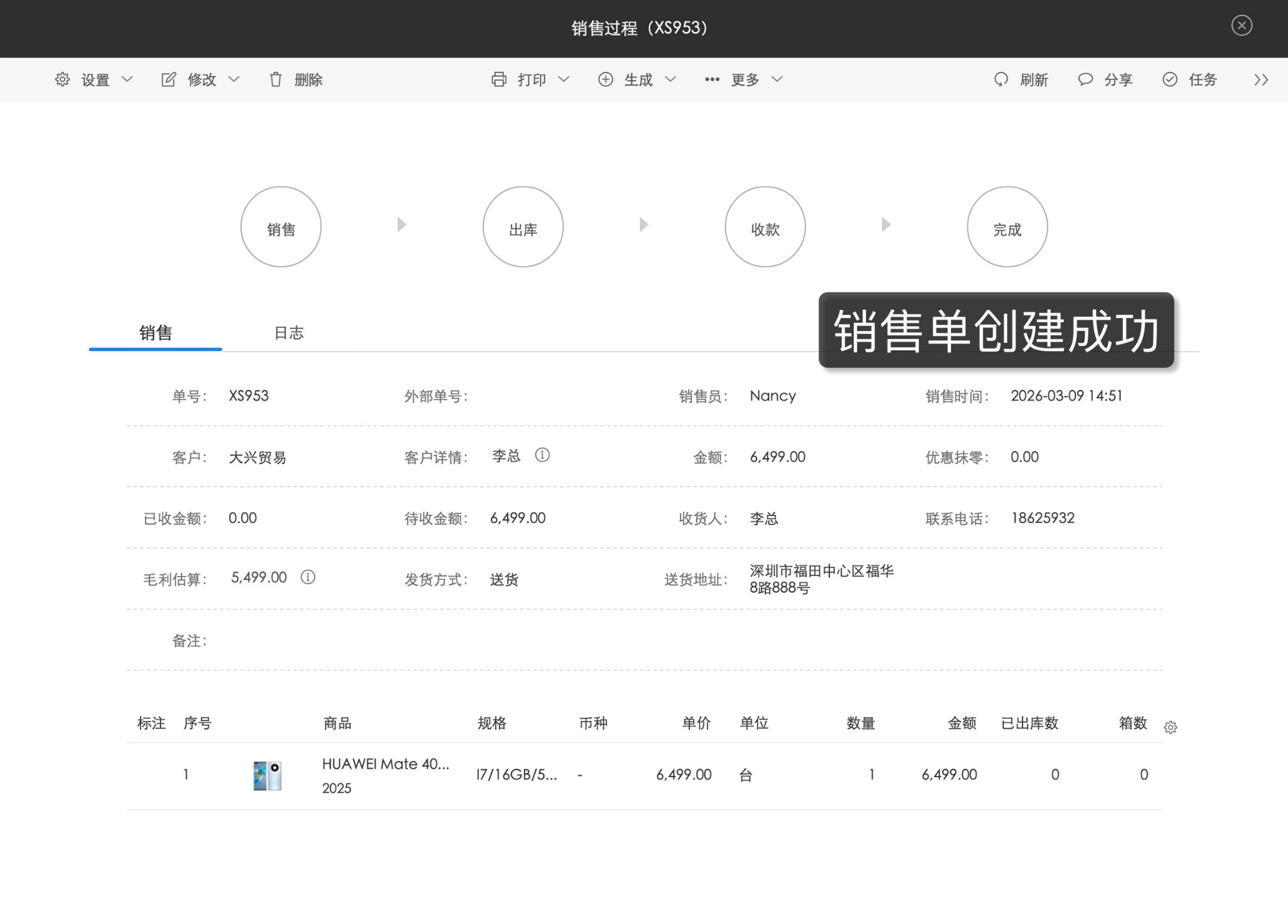Open the 生成 dropdown chevron
This screenshot has height=924, width=1288.
coord(671,79)
